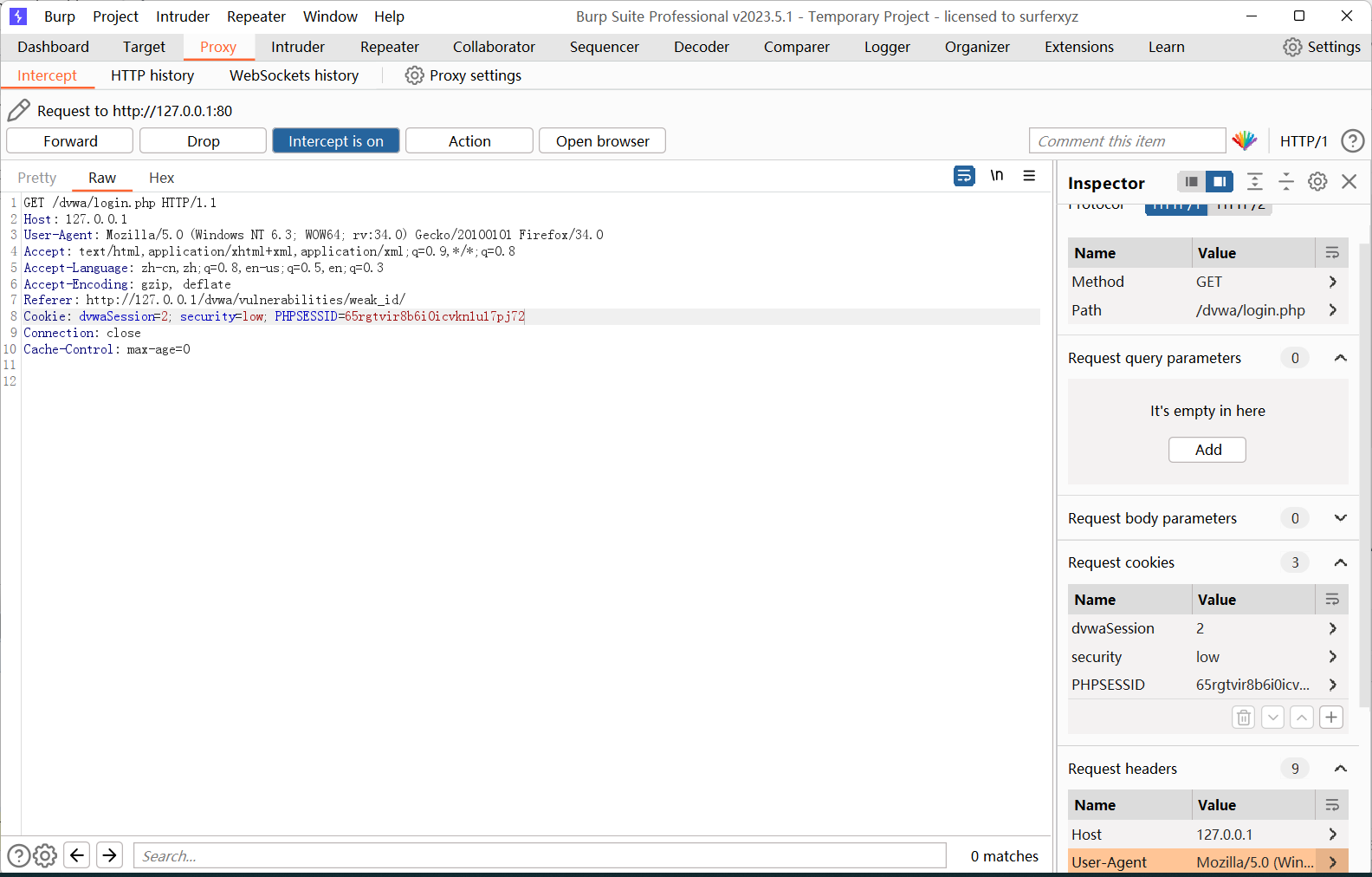Click the Comment this item field
Screen dimensions: 1372x877
(x=1128, y=140)
